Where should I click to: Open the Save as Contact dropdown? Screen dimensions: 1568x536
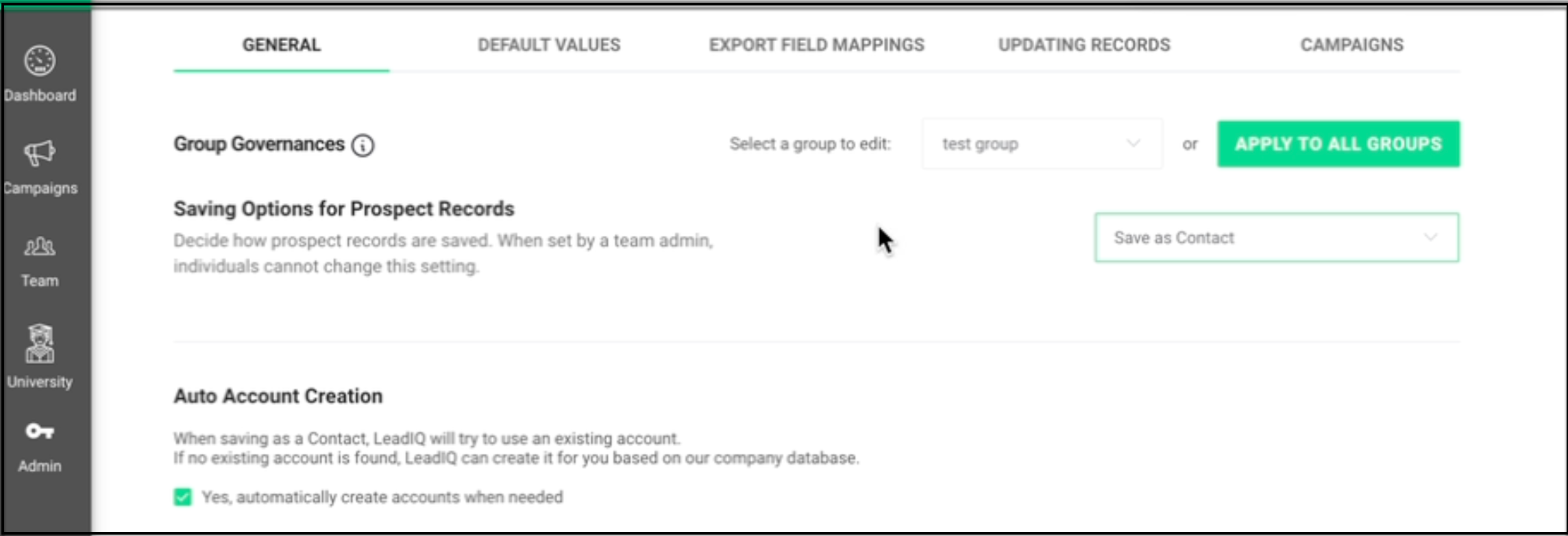coord(1275,238)
